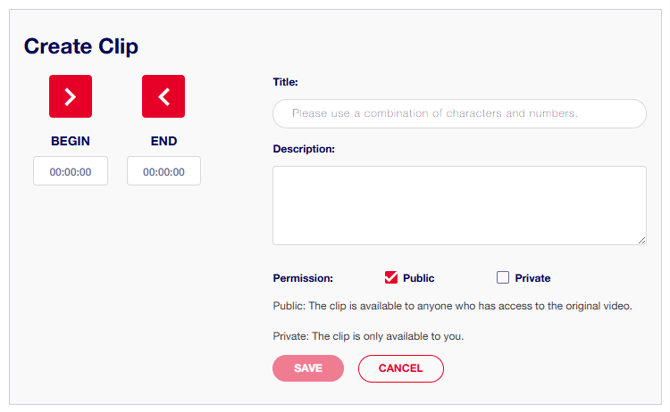Uncheck the Public permission checkbox
670x412 pixels.
click(x=391, y=278)
